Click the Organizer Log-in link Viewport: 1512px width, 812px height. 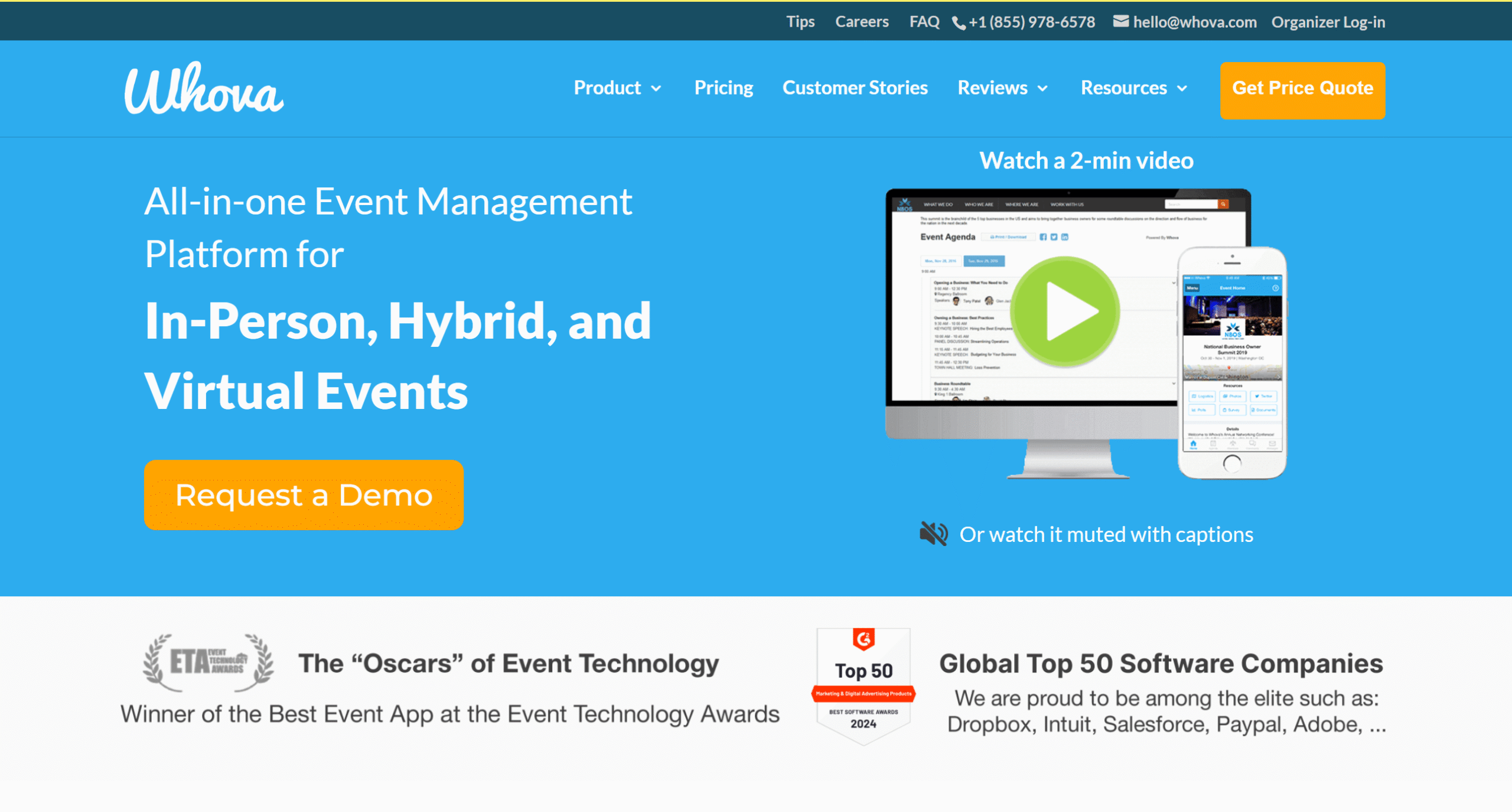click(x=1328, y=22)
